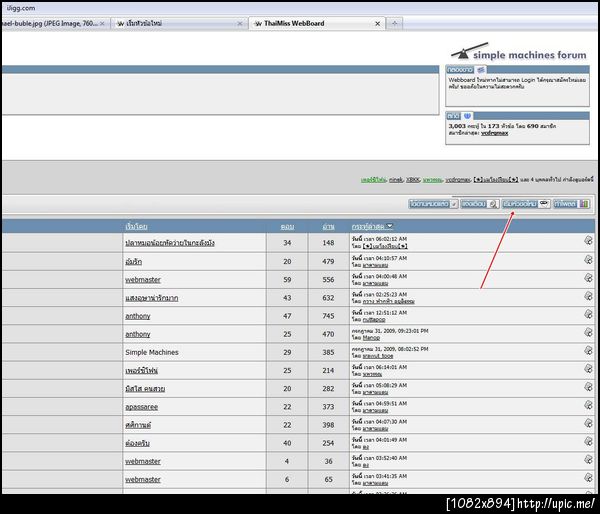This screenshot has width=600, height=514.
Task: Click the statistics panel info icon
Action: [467, 116]
